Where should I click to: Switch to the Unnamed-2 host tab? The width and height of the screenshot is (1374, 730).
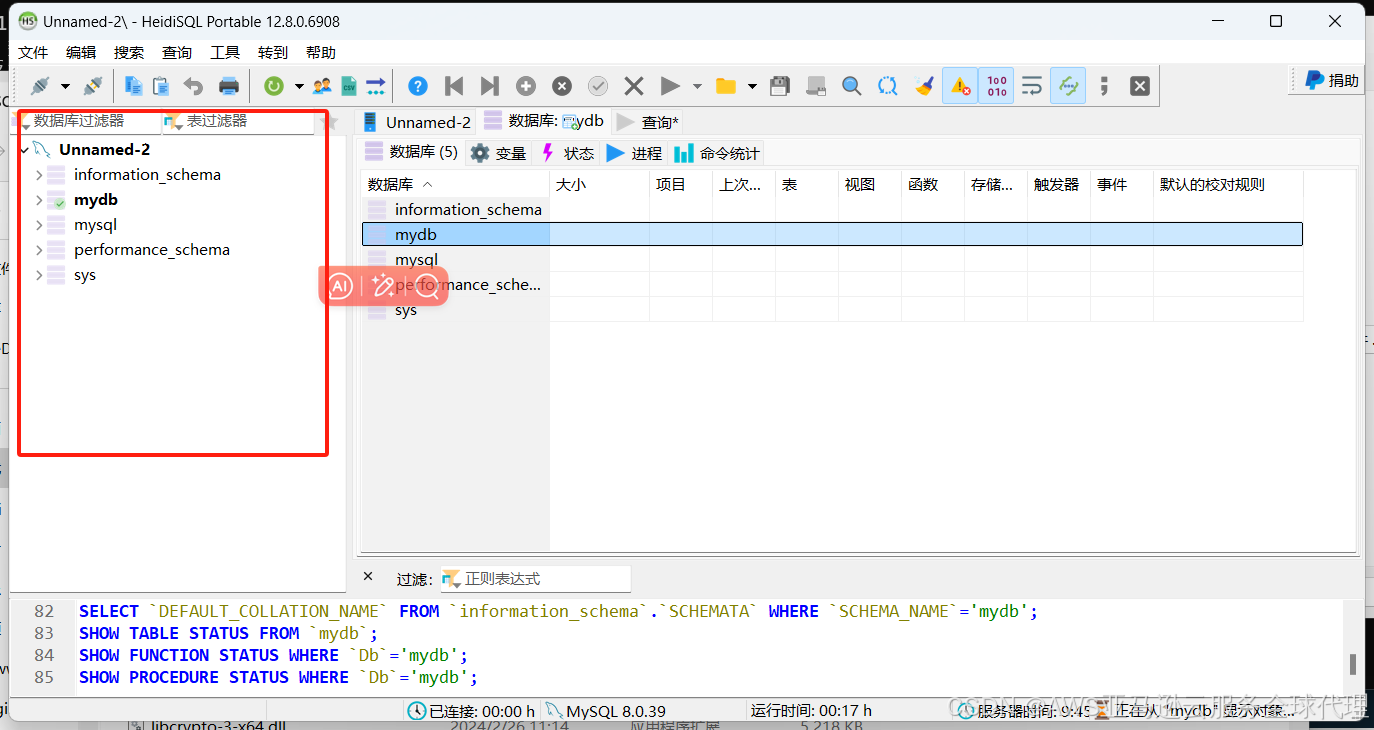pyautogui.click(x=417, y=122)
